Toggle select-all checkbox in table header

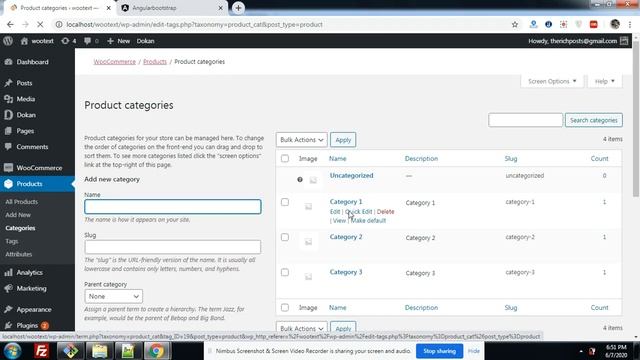click(x=285, y=158)
